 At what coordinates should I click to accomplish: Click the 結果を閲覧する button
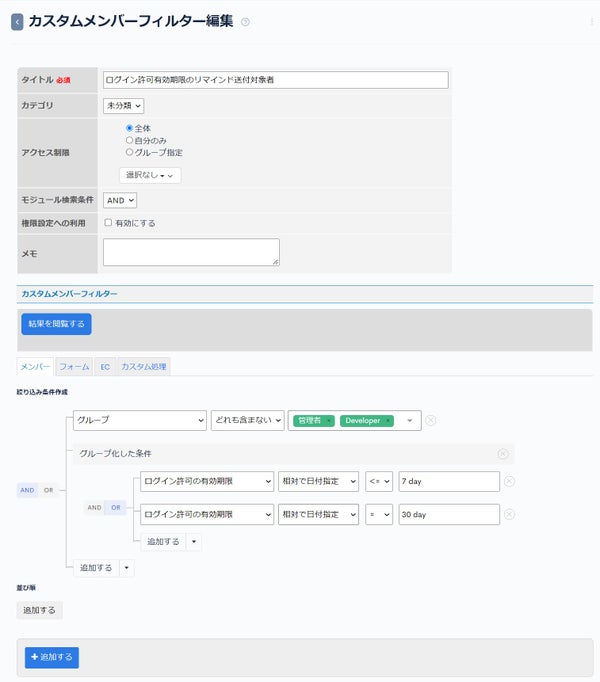[57, 324]
